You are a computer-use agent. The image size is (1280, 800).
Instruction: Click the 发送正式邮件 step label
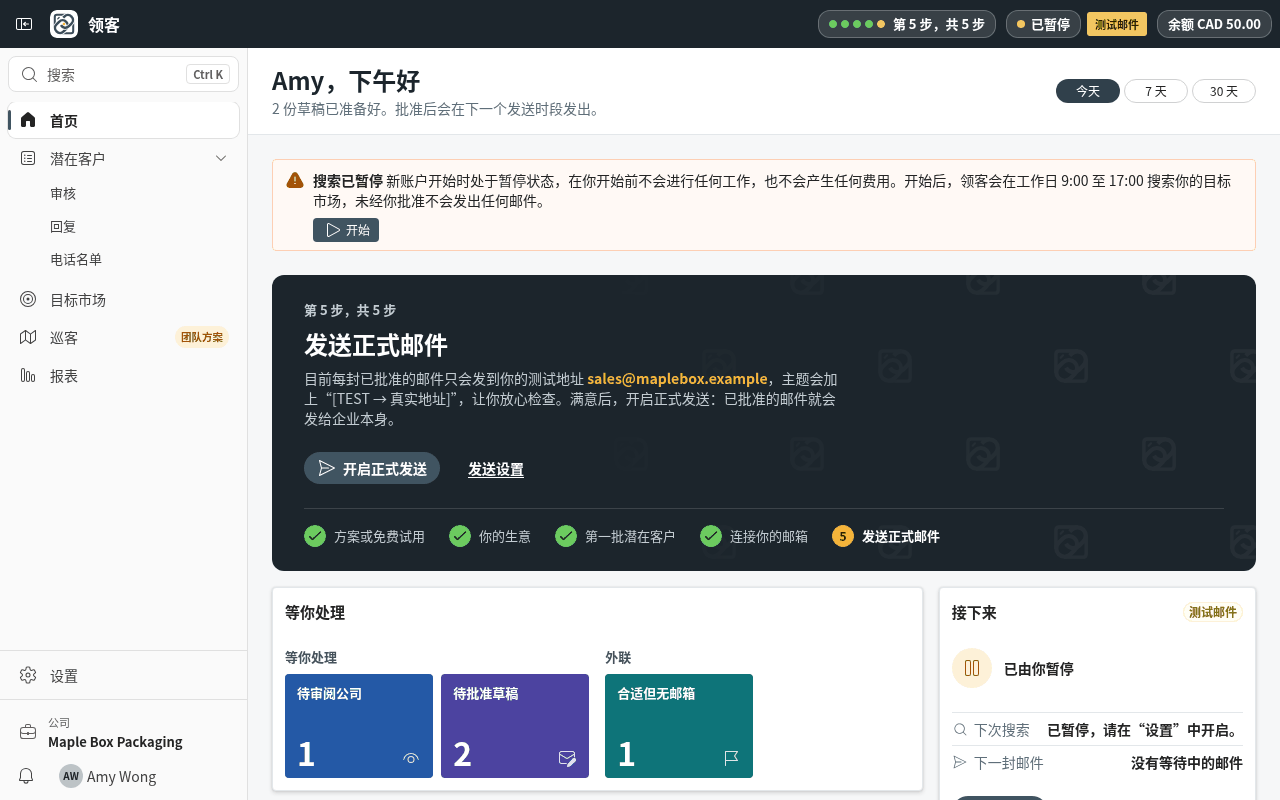[x=901, y=536]
